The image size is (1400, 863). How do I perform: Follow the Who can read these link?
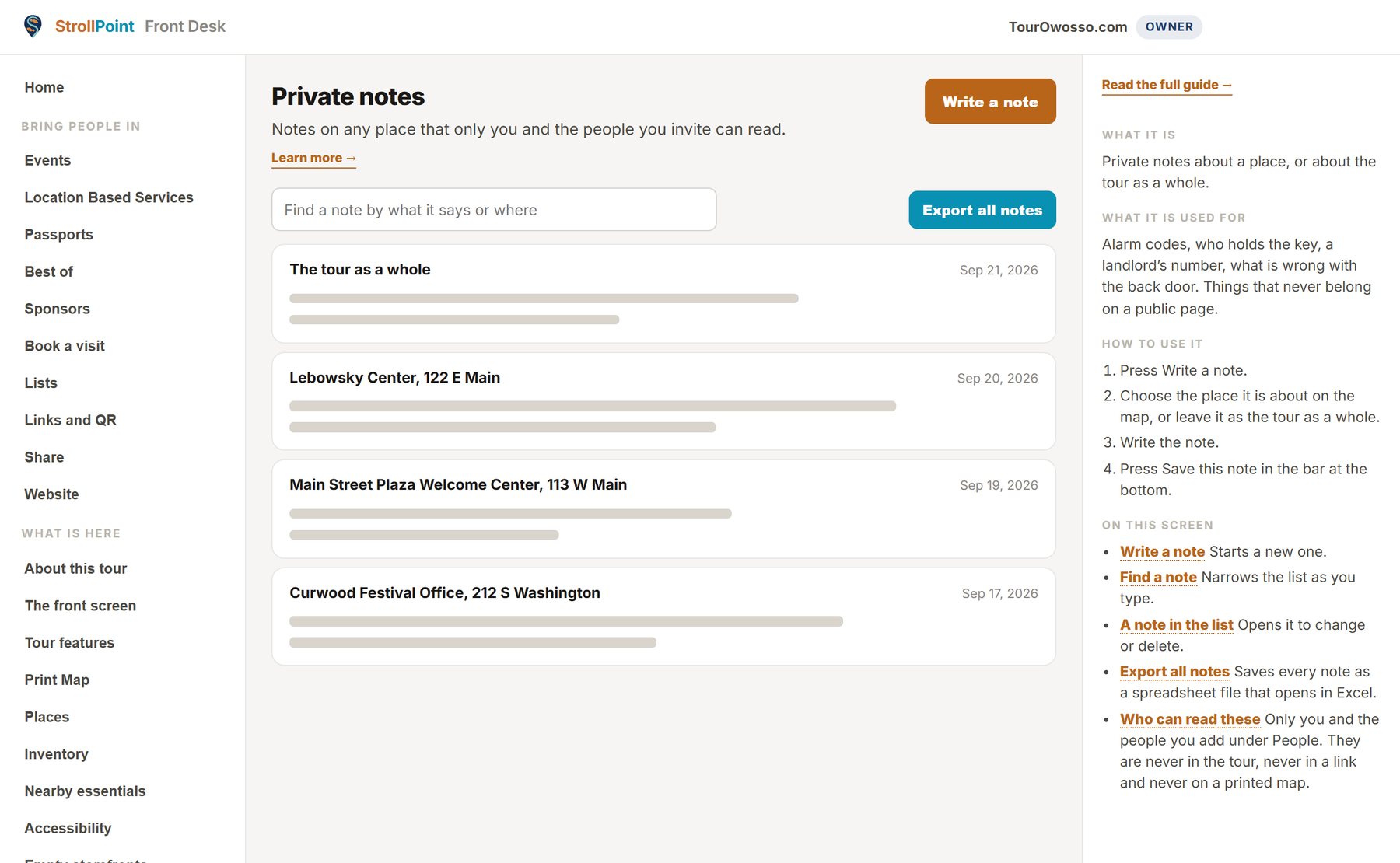pos(1190,719)
